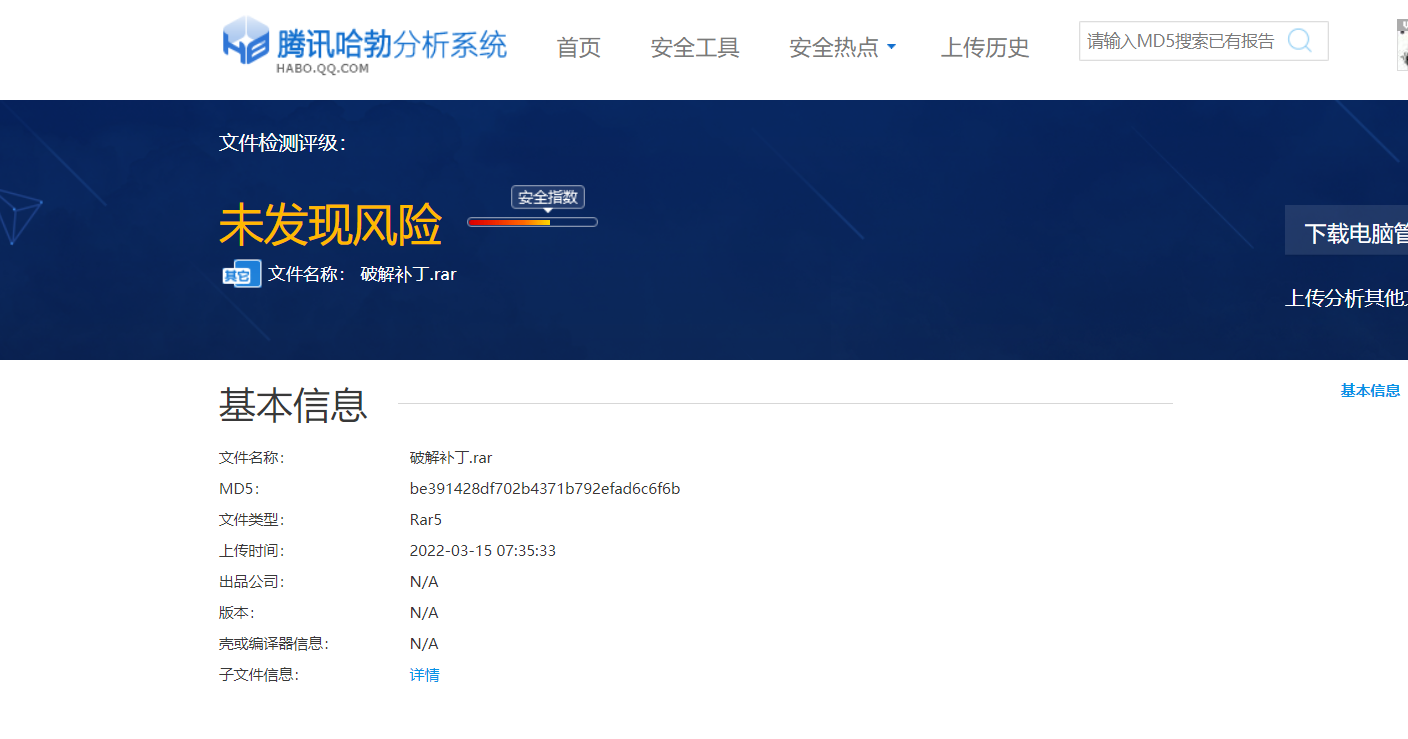
Task: Click the search magnifier icon
Action: click(1300, 40)
